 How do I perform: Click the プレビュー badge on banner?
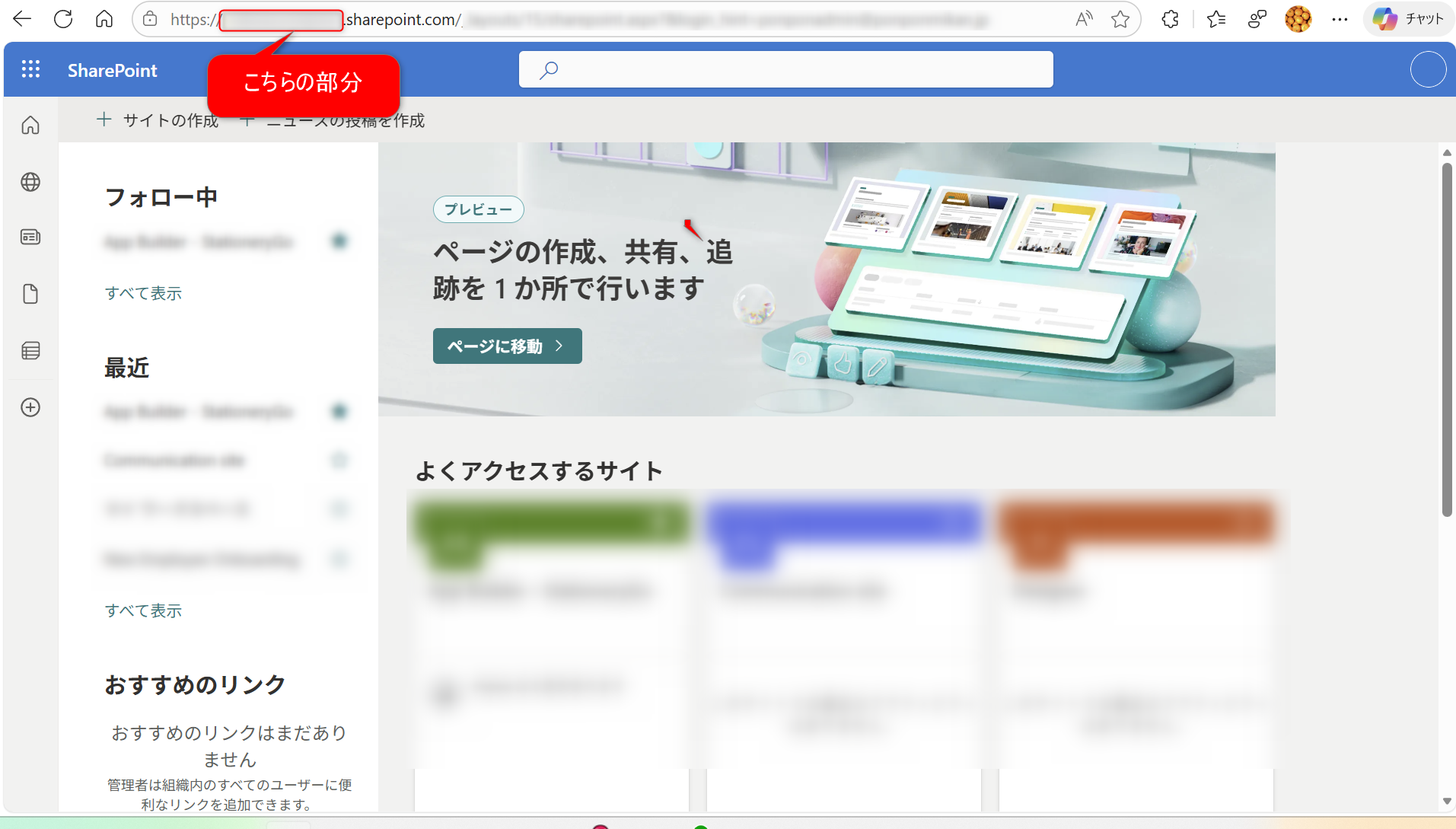478,209
